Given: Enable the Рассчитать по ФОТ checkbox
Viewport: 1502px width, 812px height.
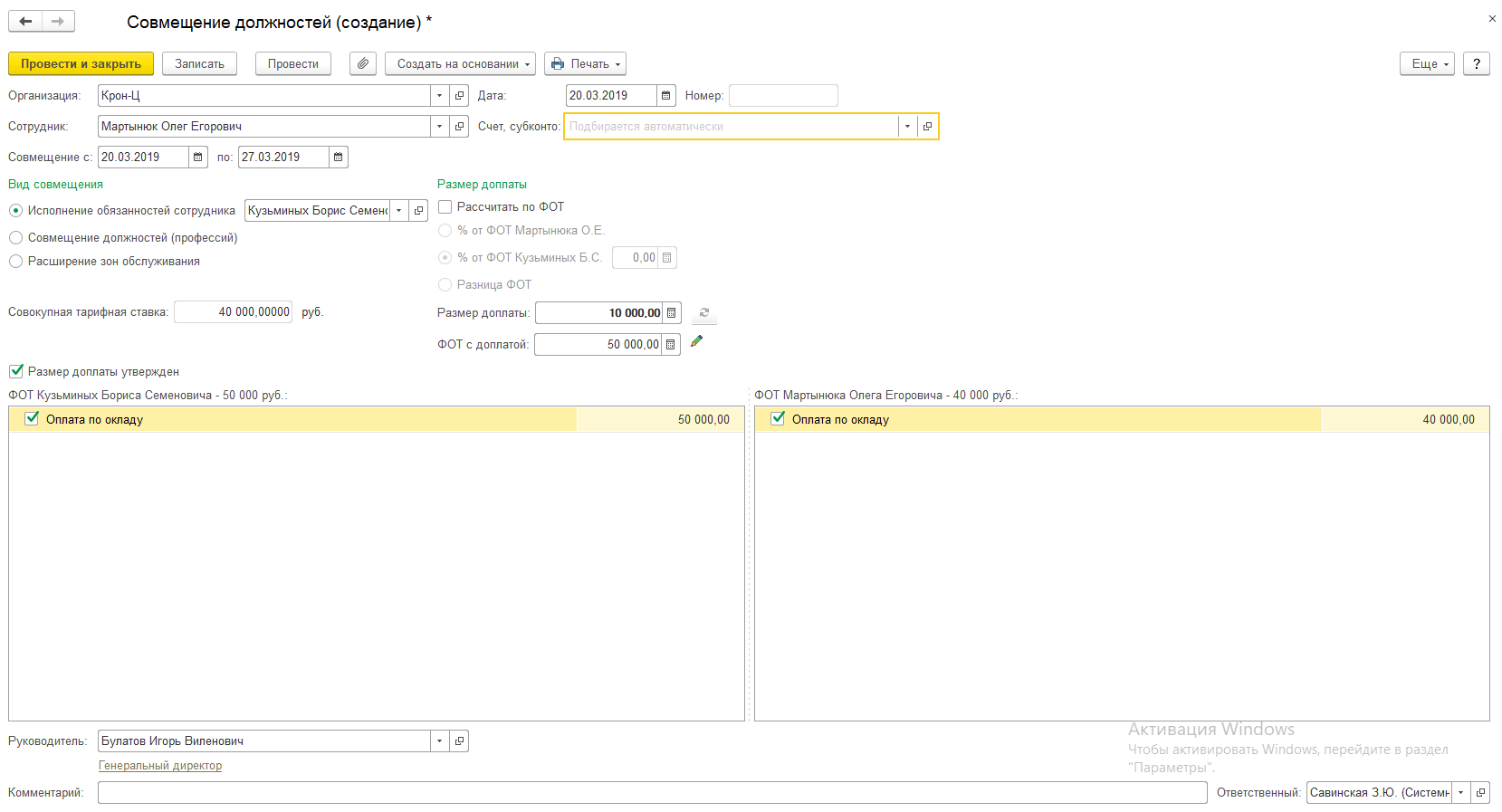Looking at the screenshot, I should tap(445, 207).
